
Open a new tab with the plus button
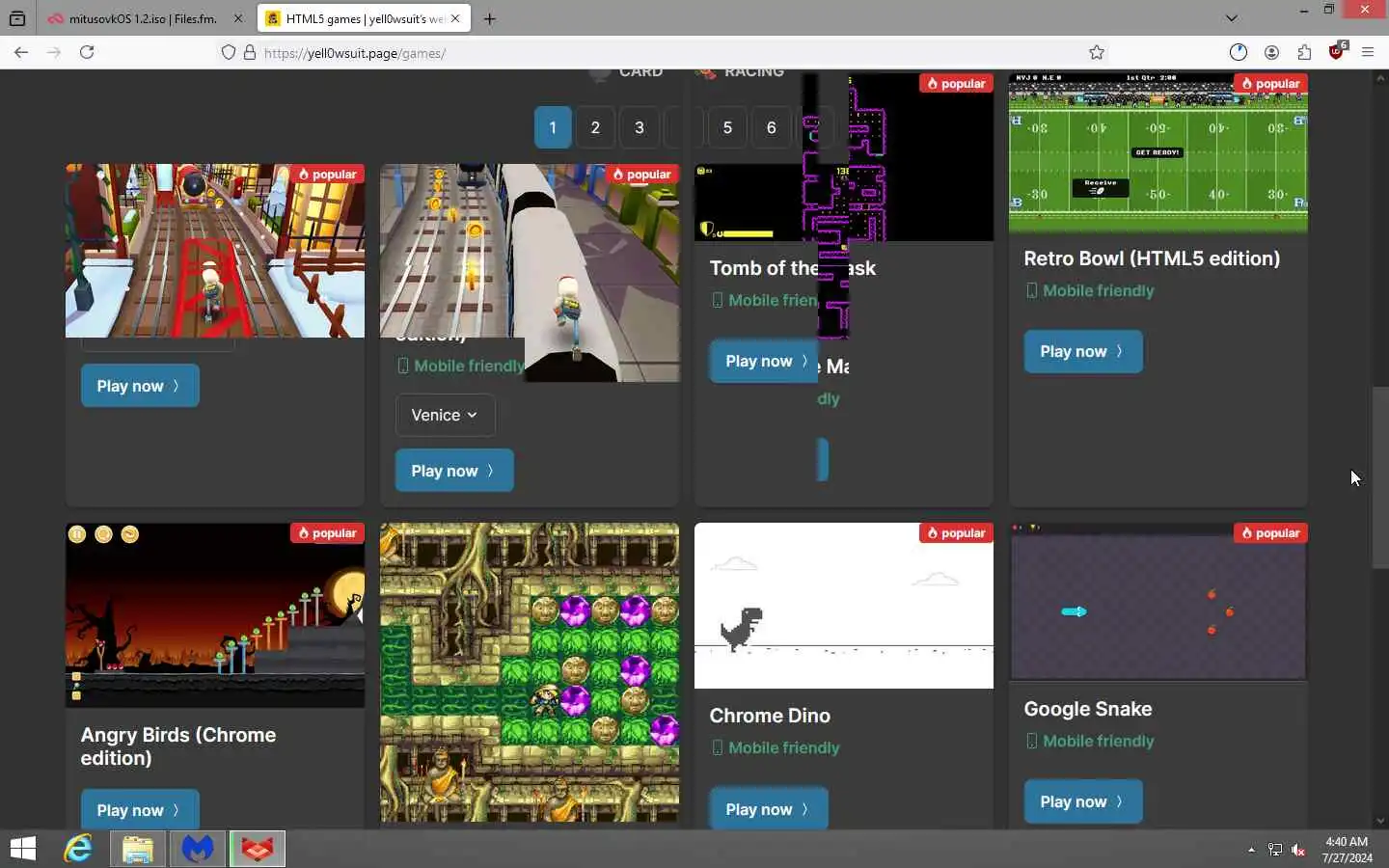[490, 18]
